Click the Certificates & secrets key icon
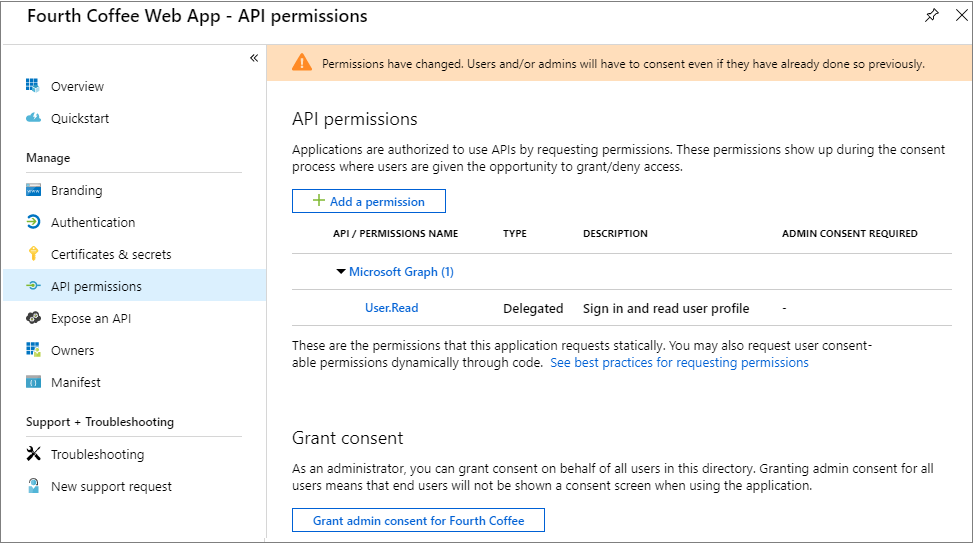Screen dimensions: 973x543 (x=33, y=253)
